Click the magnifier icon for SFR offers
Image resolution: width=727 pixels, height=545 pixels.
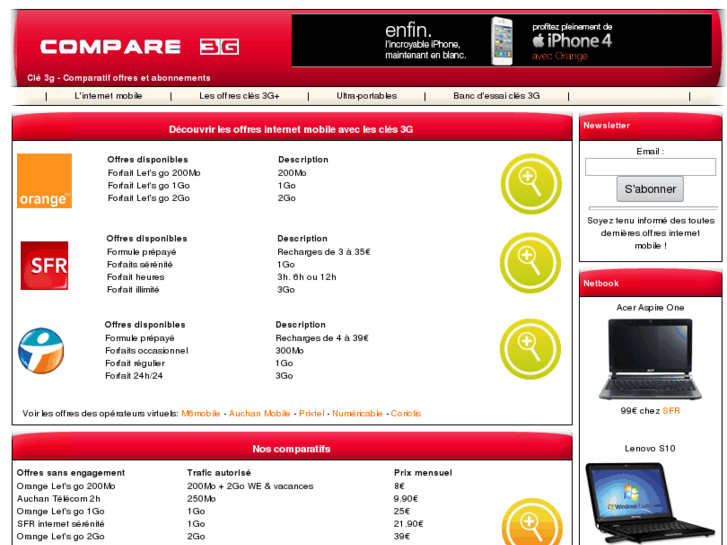pos(530,263)
